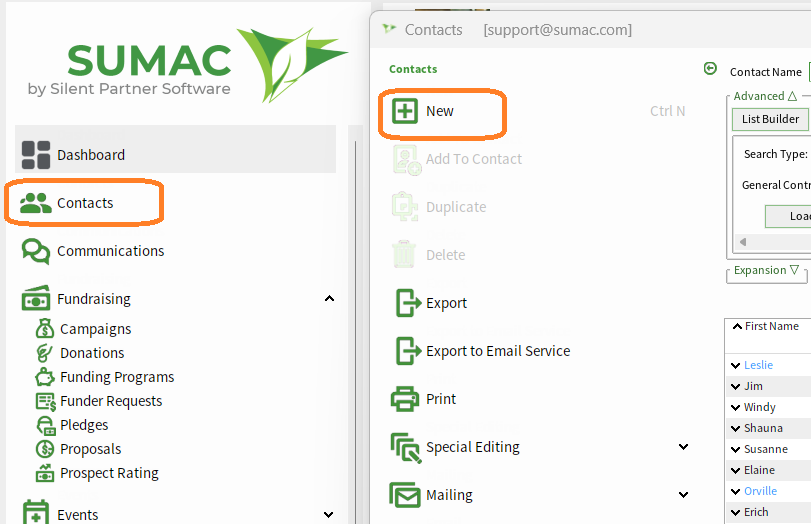Open the Dashboard icon in sidebar

(x=36, y=155)
